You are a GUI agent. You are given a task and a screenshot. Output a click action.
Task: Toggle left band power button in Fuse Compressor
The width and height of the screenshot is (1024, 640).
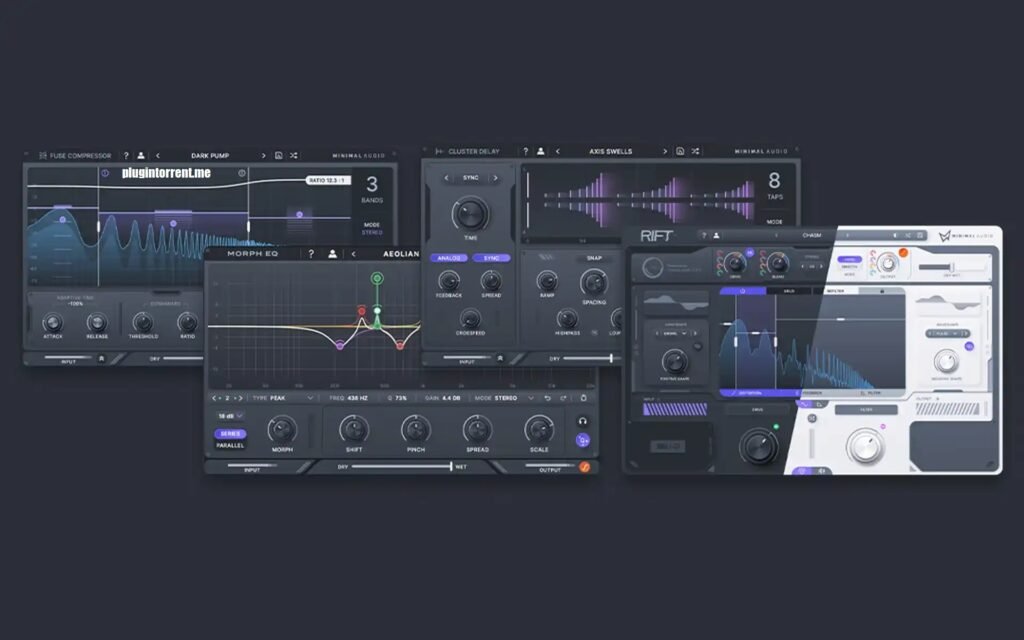104,173
